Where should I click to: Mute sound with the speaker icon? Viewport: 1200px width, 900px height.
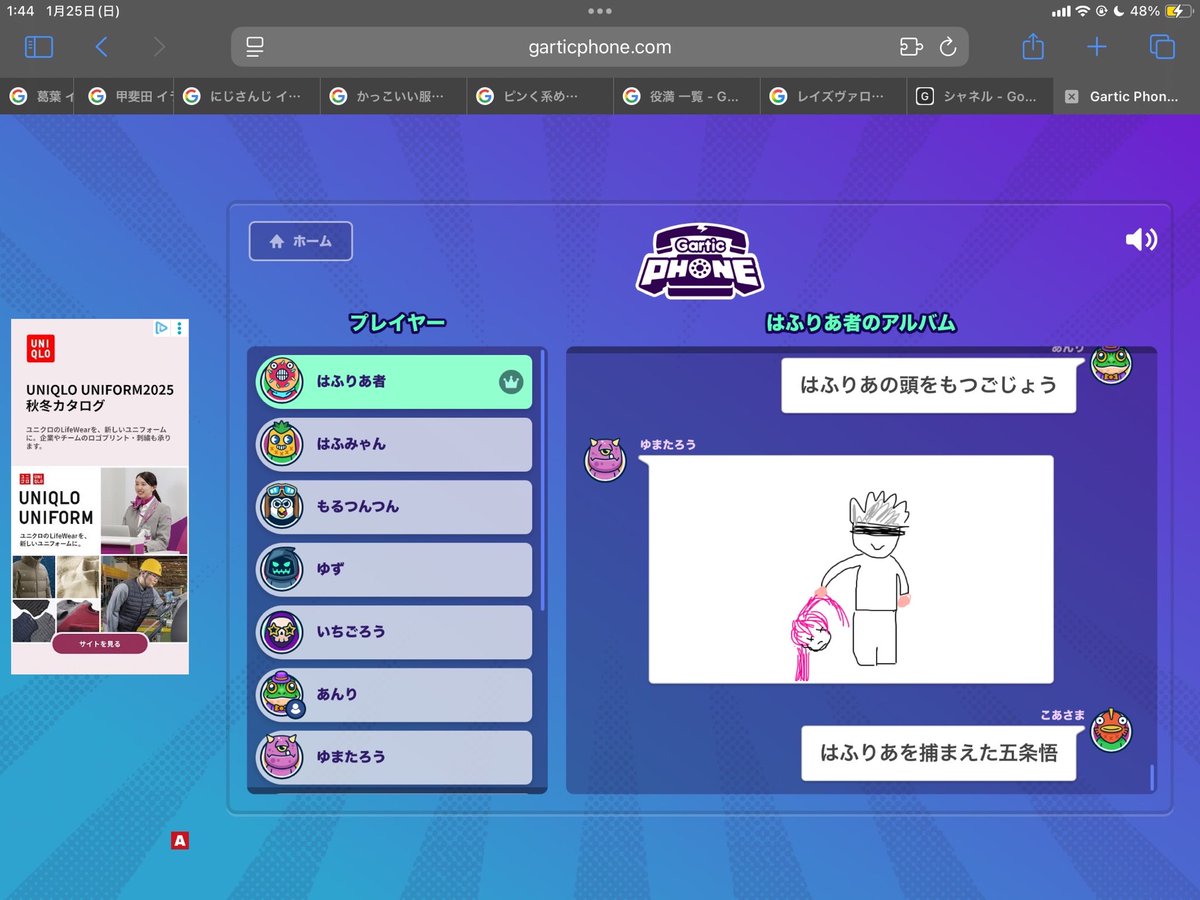[x=1141, y=240]
